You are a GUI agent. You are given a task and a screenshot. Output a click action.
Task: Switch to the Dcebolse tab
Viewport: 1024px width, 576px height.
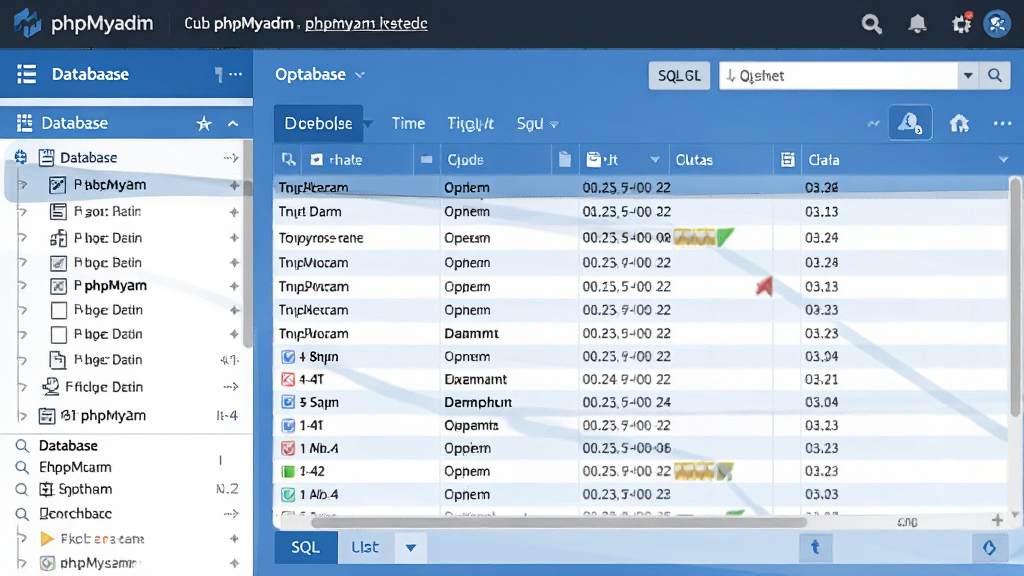(318, 123)
